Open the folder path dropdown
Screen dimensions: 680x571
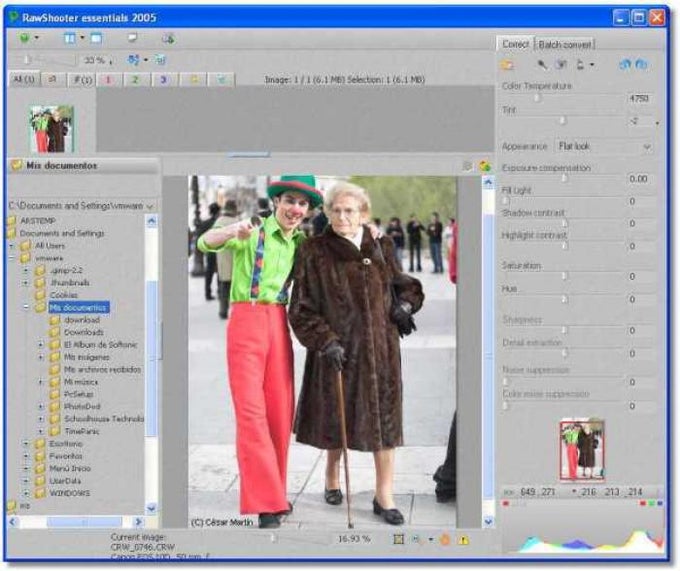point(150,206)
